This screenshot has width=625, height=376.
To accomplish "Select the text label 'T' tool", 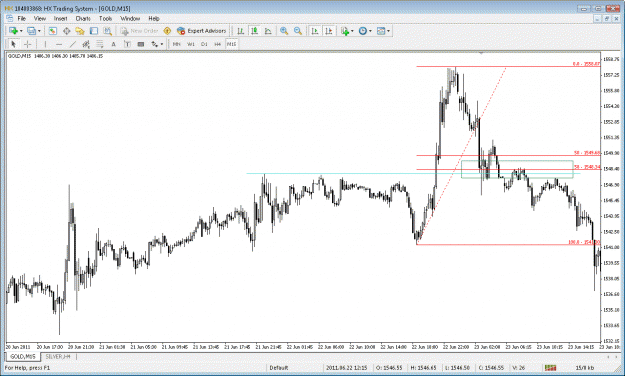I will pyautogui.click(x=127, y=44).
